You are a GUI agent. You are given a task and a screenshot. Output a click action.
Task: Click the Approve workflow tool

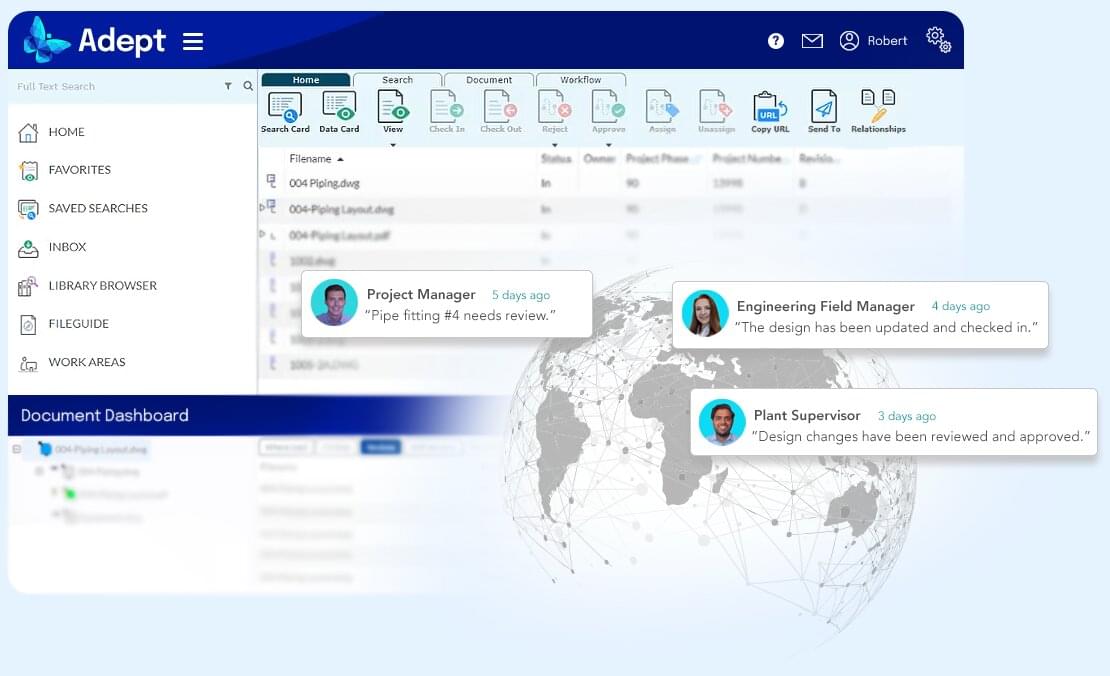608,112
